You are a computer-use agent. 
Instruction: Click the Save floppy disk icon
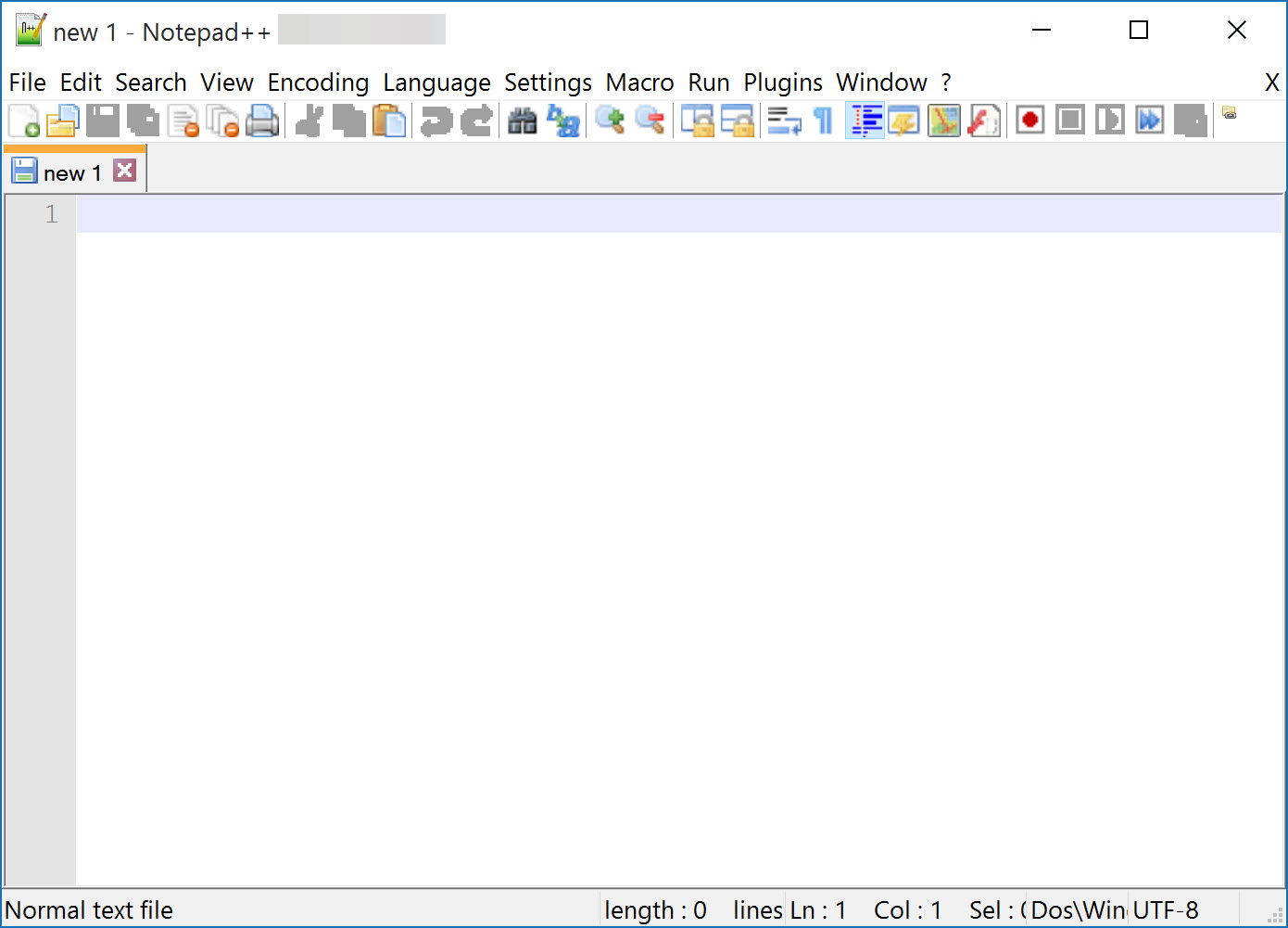103,121
